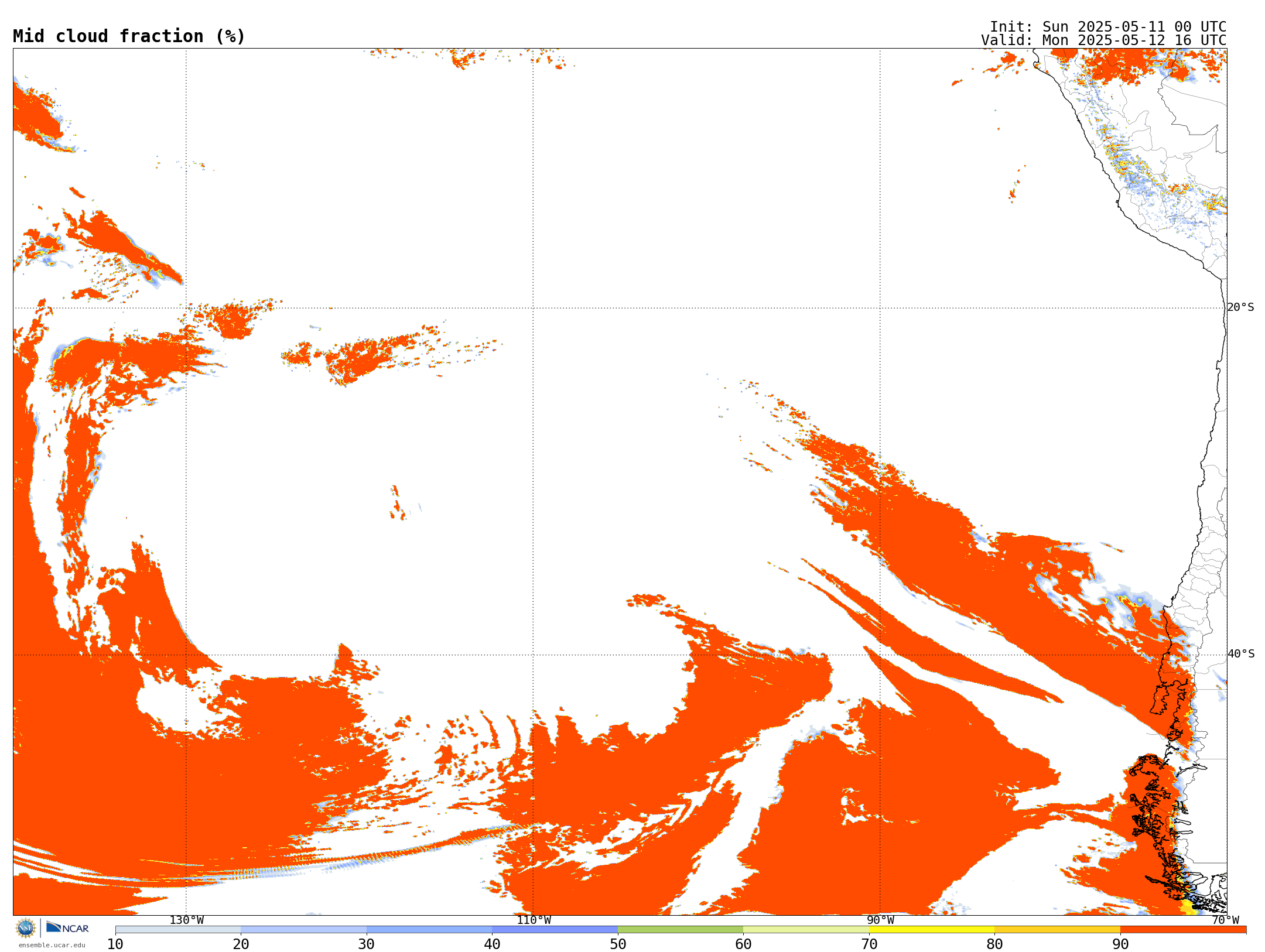The width and height of the screenshot is (1265, 952).
Task: Click the NCAR logo
Action: (x=67, y=927)
